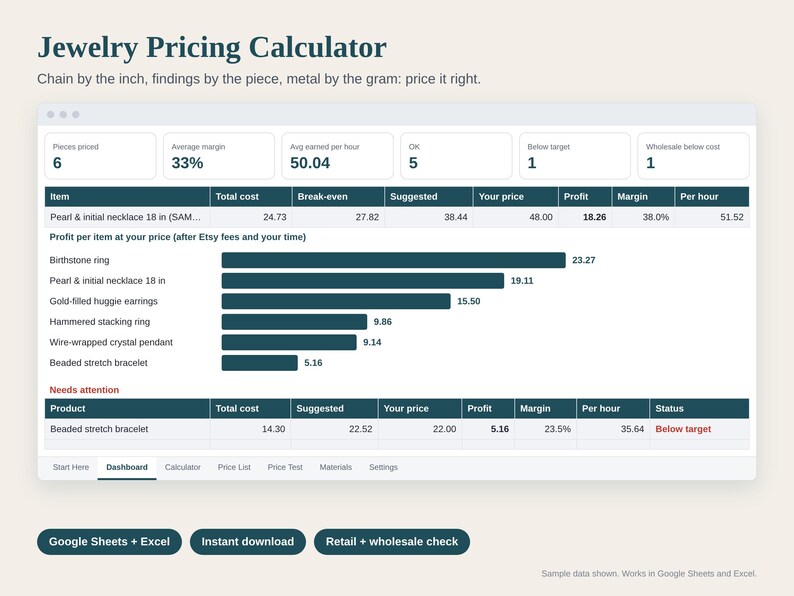
Task: Click the 9.14 bar value label
Action: [372, 342]
